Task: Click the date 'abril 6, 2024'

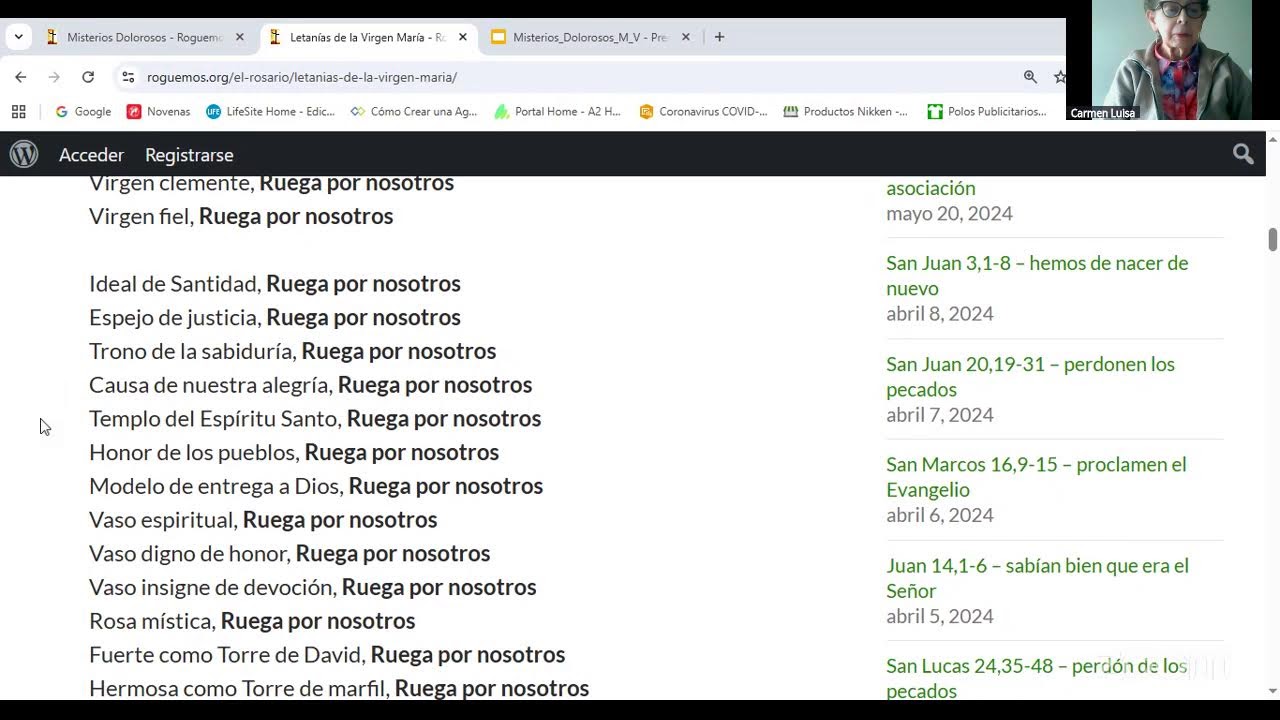Action: point(940,515)
